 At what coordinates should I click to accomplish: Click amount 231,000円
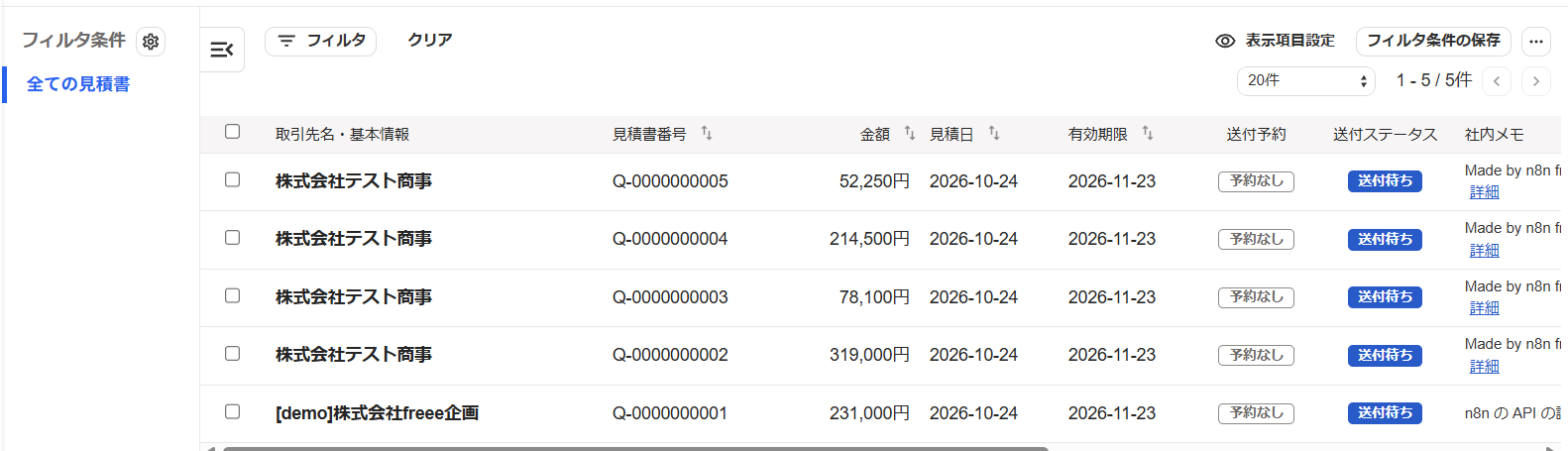(869, 413)
